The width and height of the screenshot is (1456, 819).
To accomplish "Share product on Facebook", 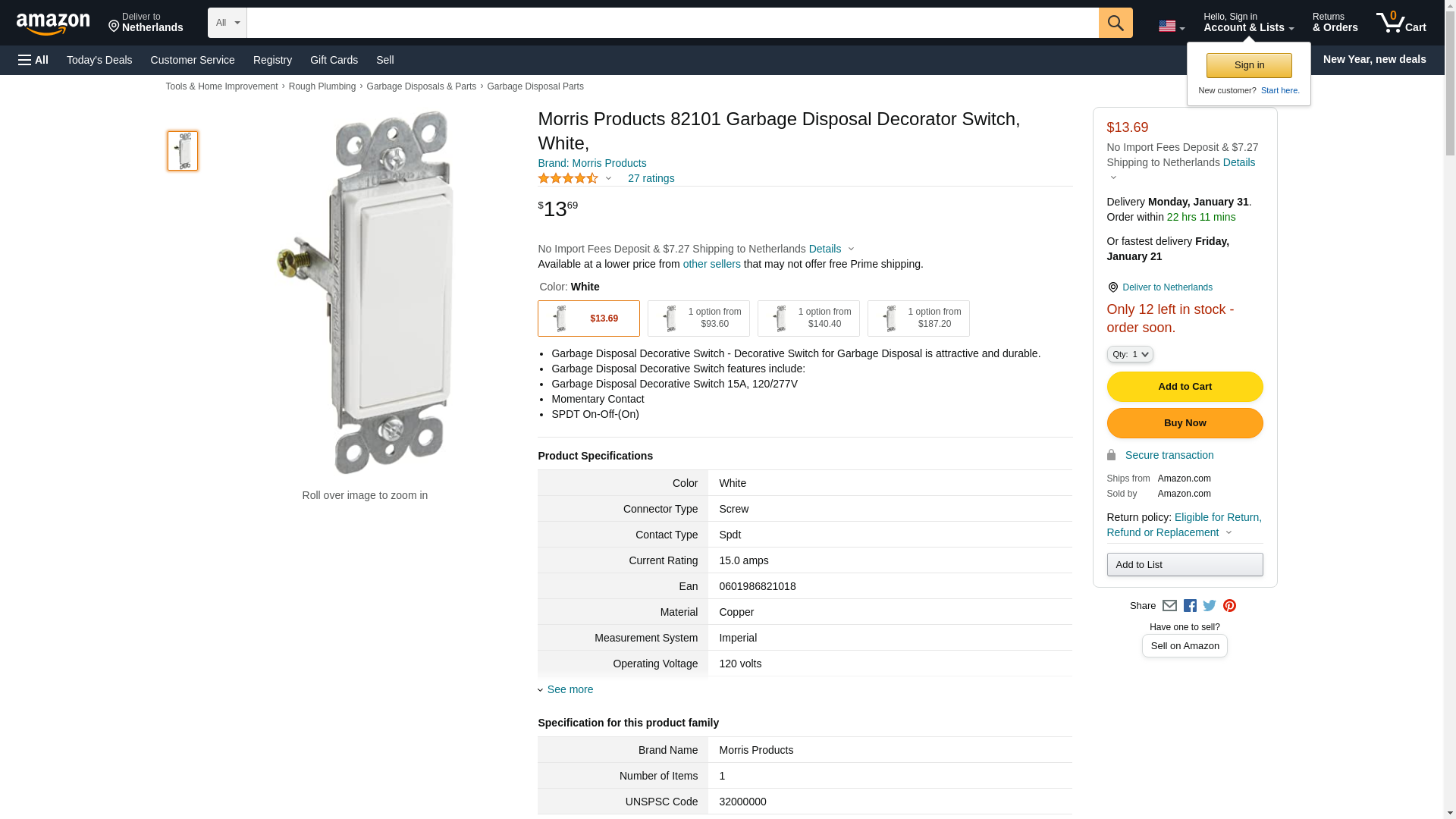I will 1190,606.
